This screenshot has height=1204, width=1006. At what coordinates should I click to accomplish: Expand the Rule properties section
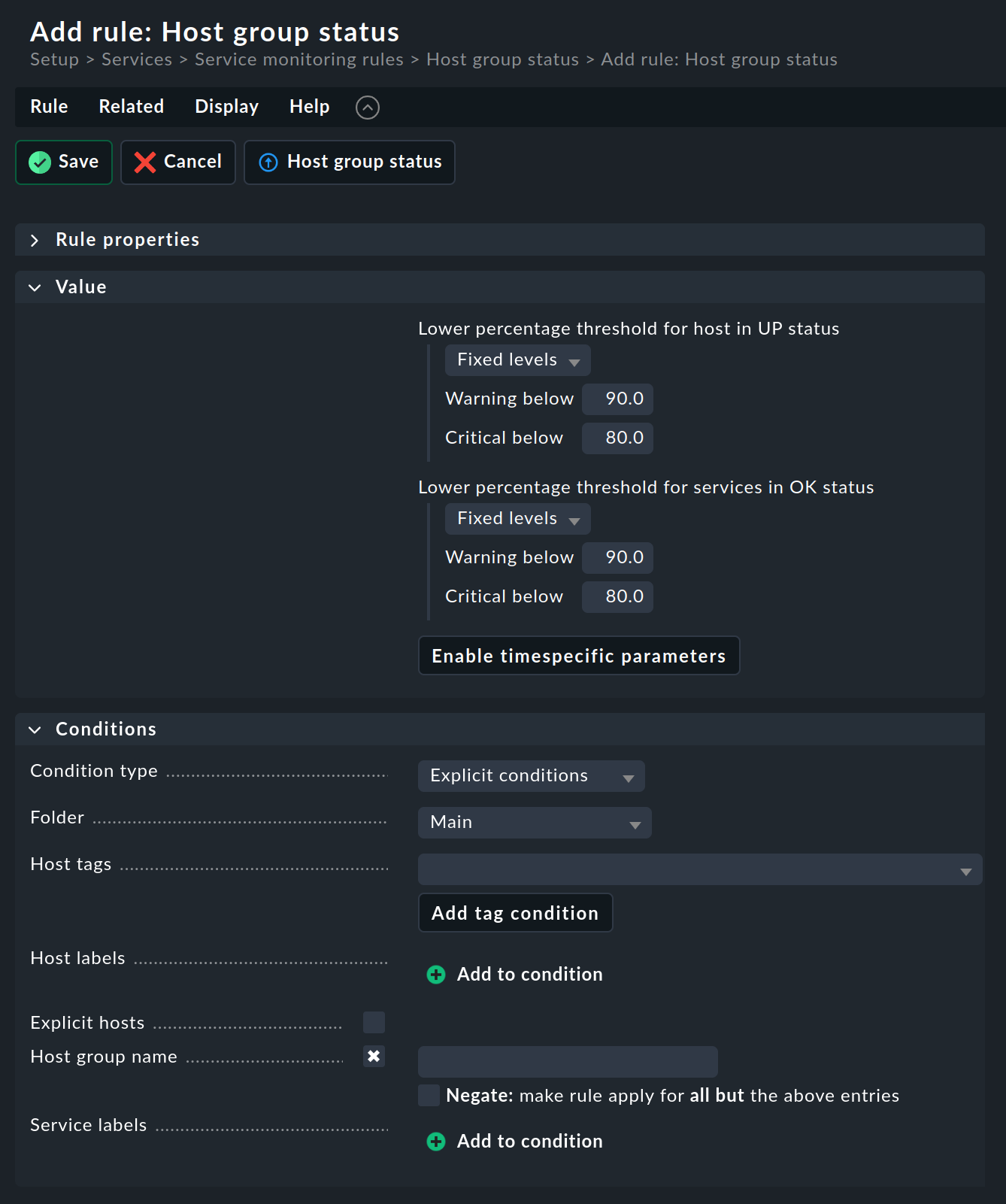click(x=35, y=241)
